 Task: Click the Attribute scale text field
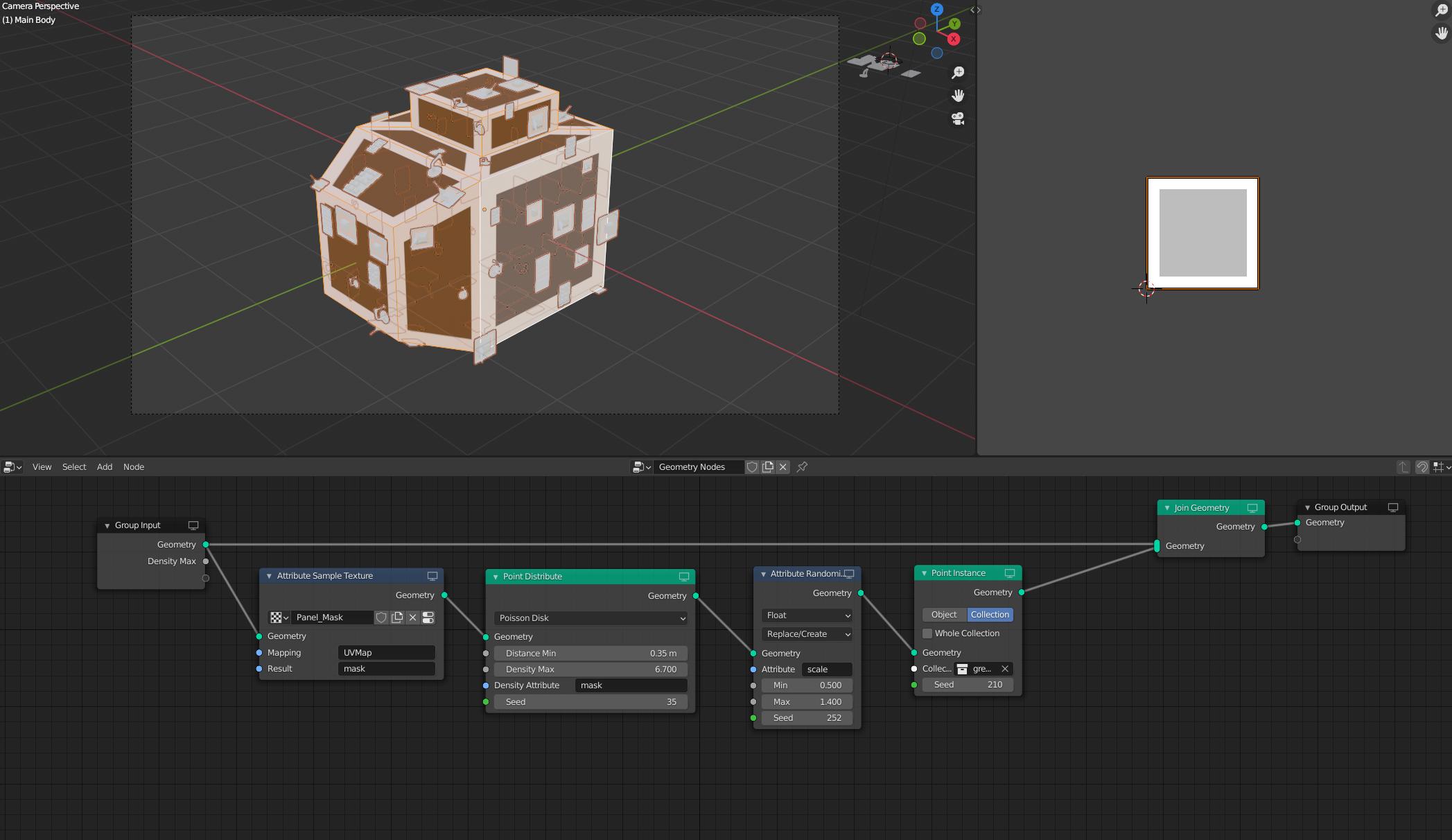pos(827,670)
